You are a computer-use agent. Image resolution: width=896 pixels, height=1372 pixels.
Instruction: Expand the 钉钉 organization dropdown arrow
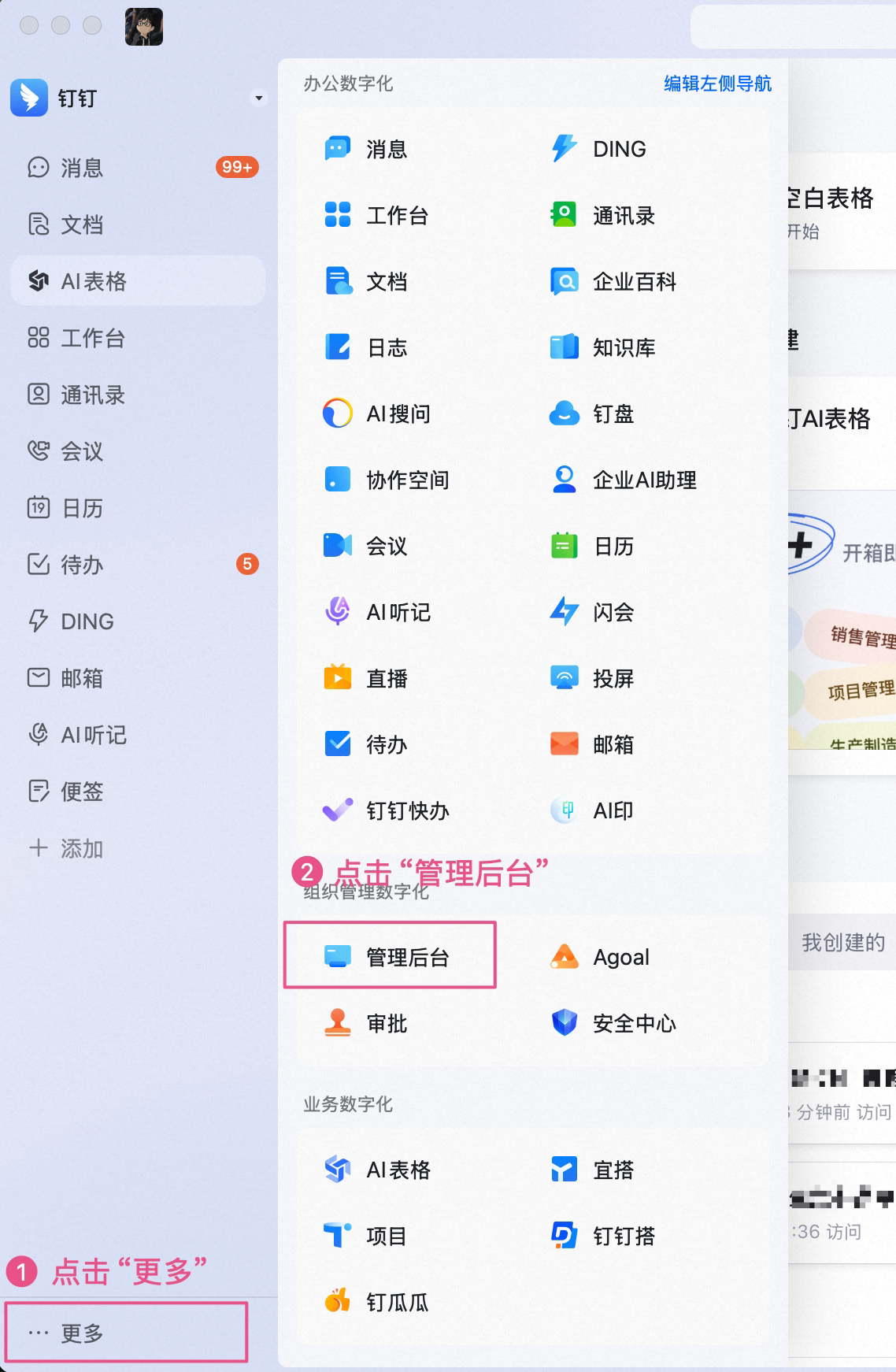tap(258, 98)
